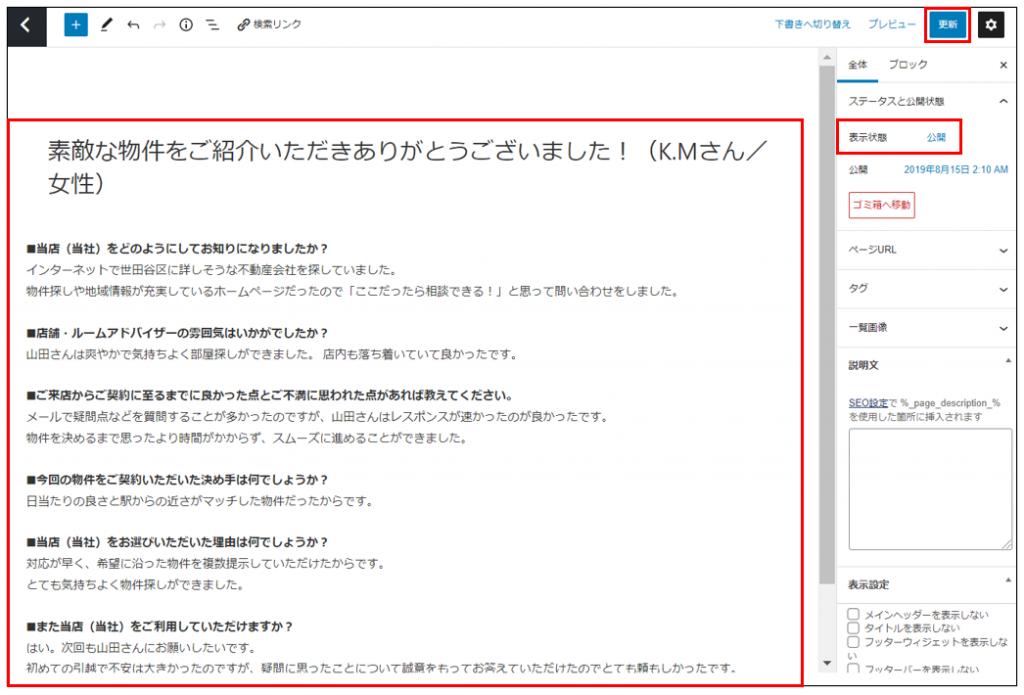Open the list view outline
Viewport: 1024px width, 695px height.
[x=212, y=25]
